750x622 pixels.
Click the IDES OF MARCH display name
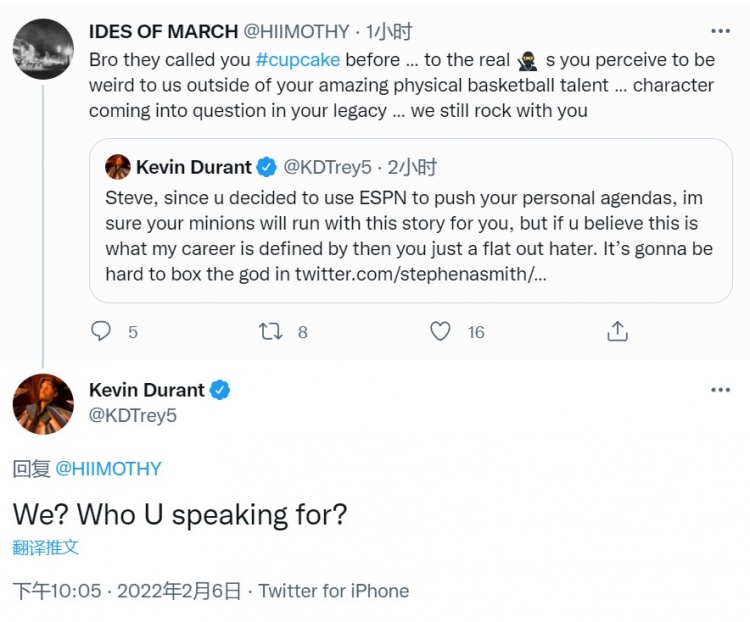point(164,32)
